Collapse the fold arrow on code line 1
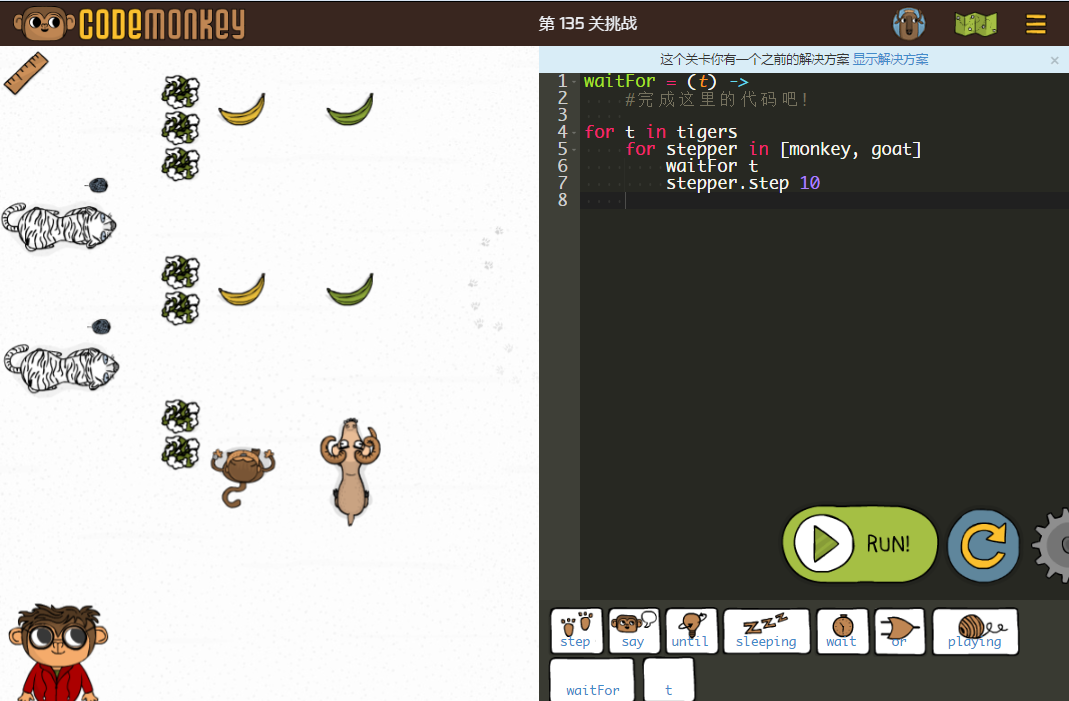The height and width of the screenshot is (701, 1069). pos(575,82)
